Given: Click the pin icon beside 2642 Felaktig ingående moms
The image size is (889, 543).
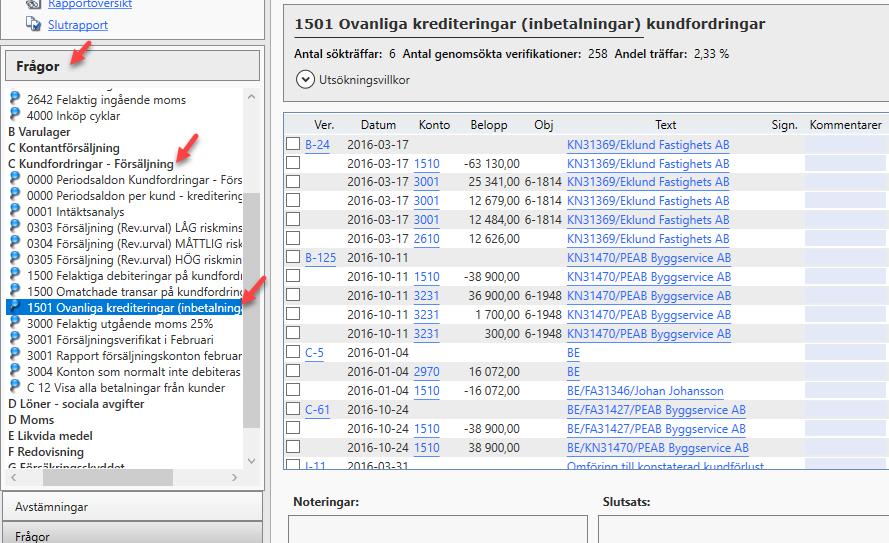Looking at the screenshot, I should click(15, 99).
